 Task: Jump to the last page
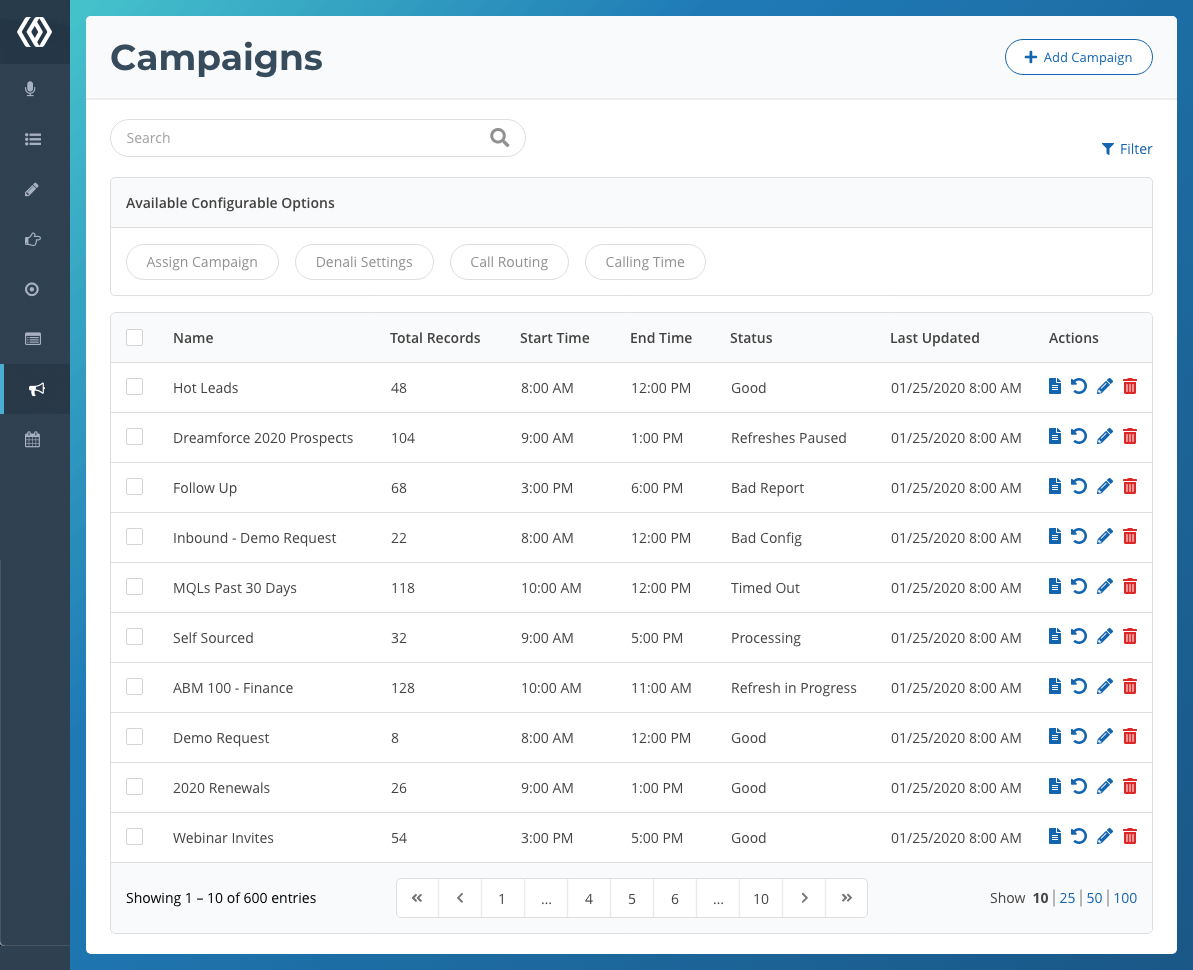coord(847,898)
